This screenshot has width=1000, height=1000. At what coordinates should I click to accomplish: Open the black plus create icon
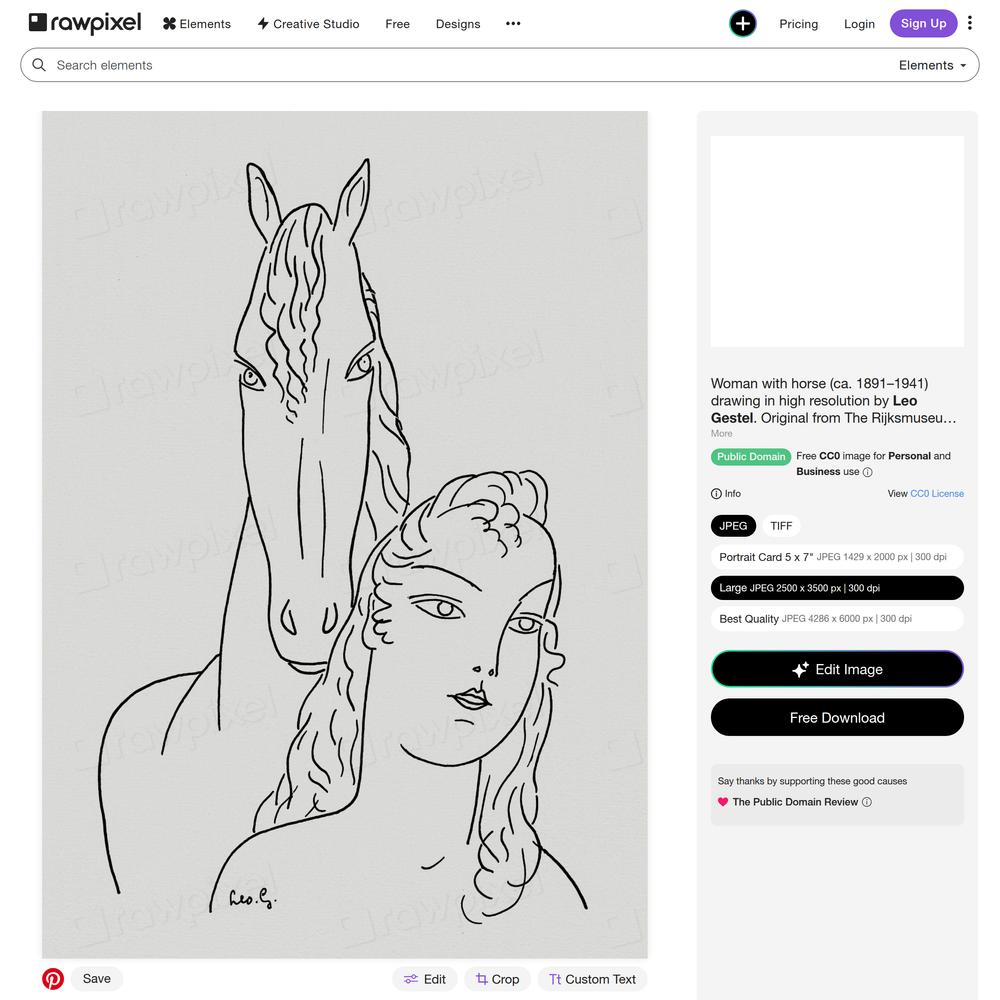(x=742, y=24)
